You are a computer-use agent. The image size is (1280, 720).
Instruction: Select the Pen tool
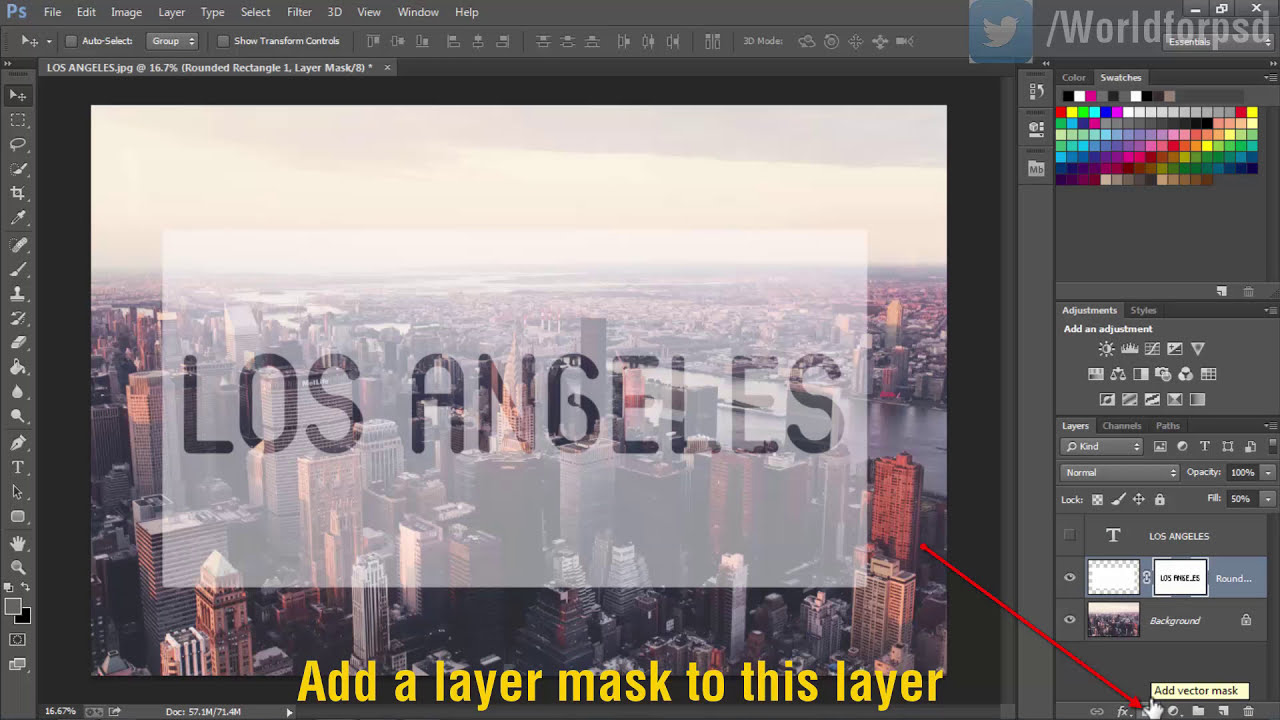click(18, 442)
